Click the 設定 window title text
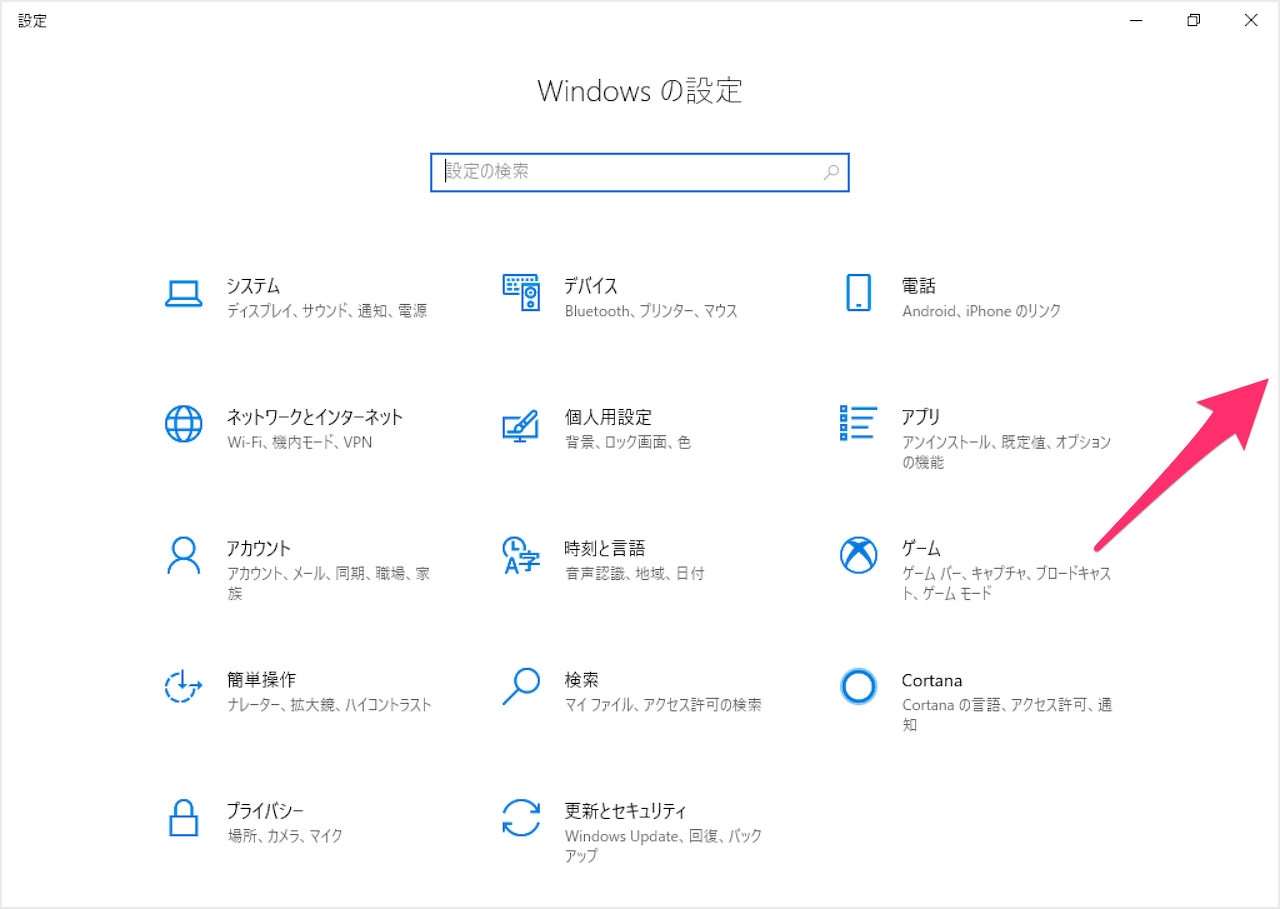Screen dimensions: 1280x909 (x=32, y=20)
